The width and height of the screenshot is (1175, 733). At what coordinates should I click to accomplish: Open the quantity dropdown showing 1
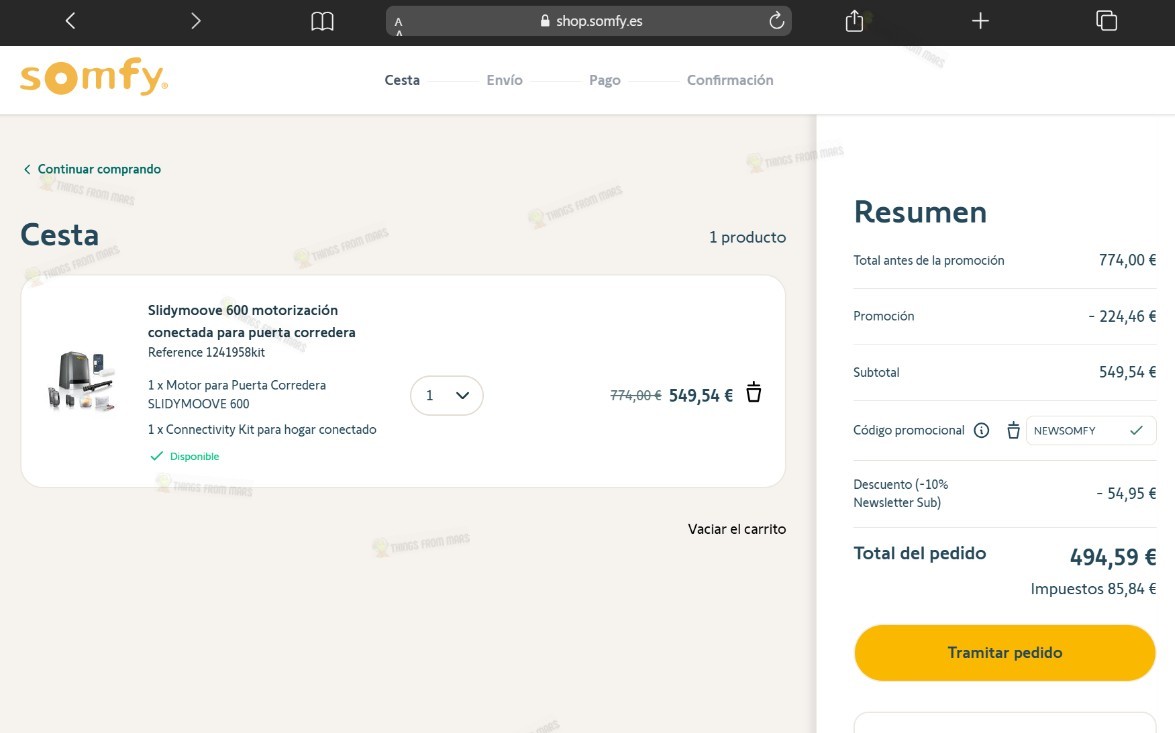tap(447, 395)
